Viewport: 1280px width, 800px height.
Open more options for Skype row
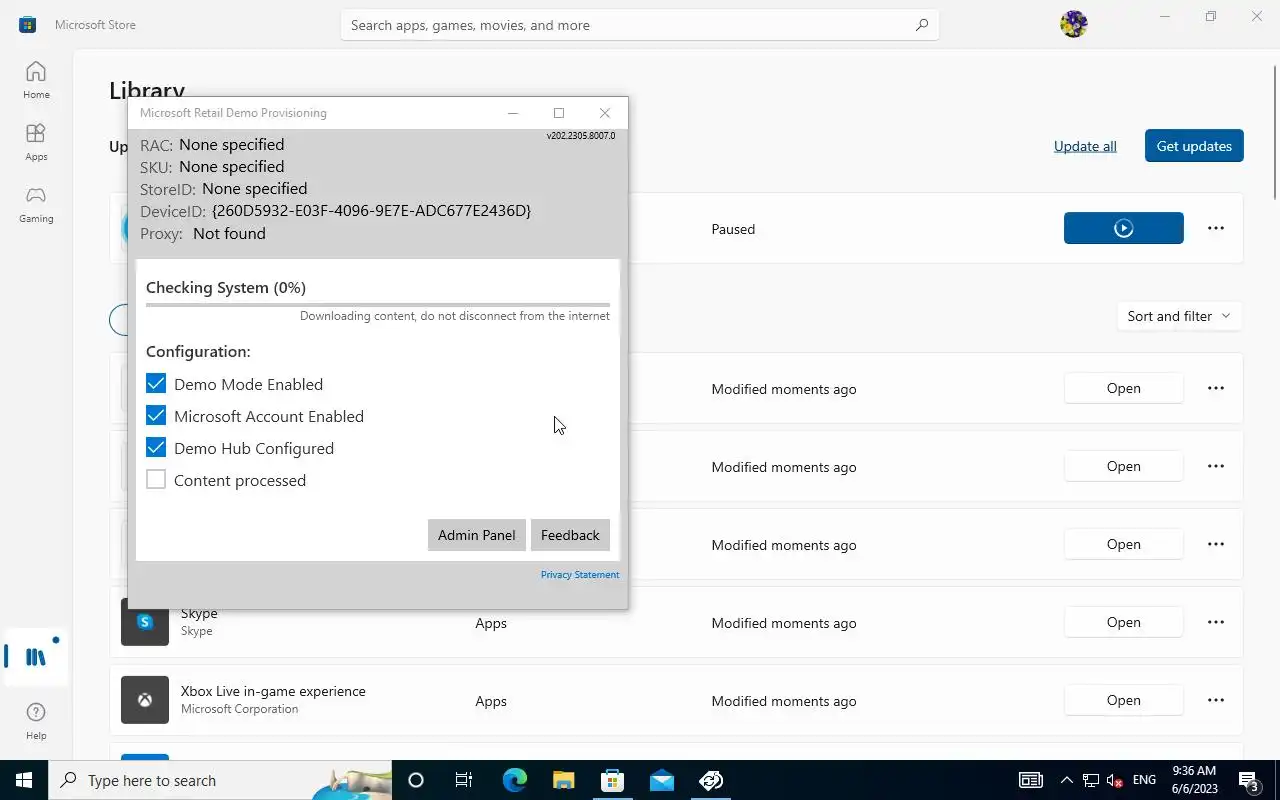1215,622
